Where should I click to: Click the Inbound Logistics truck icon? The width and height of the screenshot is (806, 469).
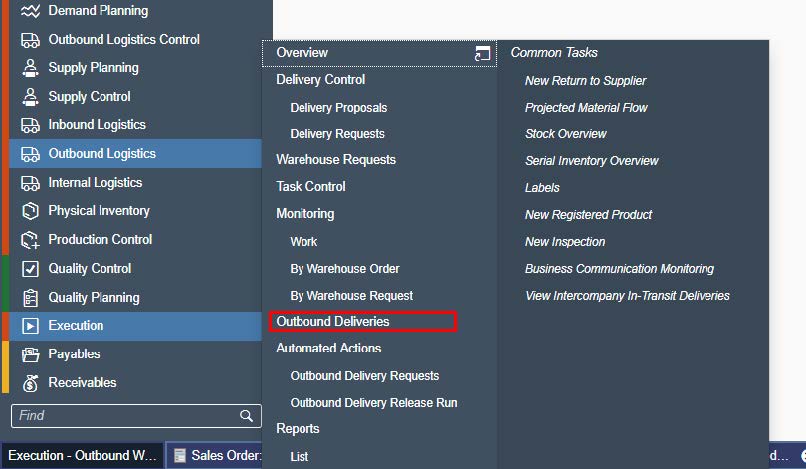[30, 125]
